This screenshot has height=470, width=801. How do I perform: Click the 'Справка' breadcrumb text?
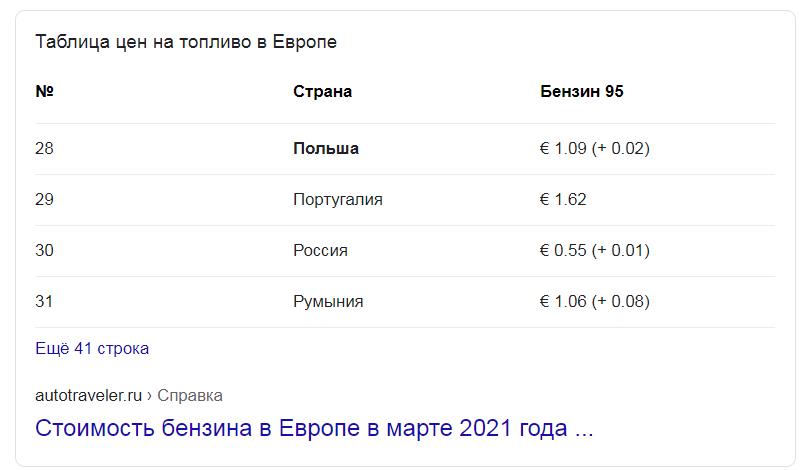[x=190, y=395]
